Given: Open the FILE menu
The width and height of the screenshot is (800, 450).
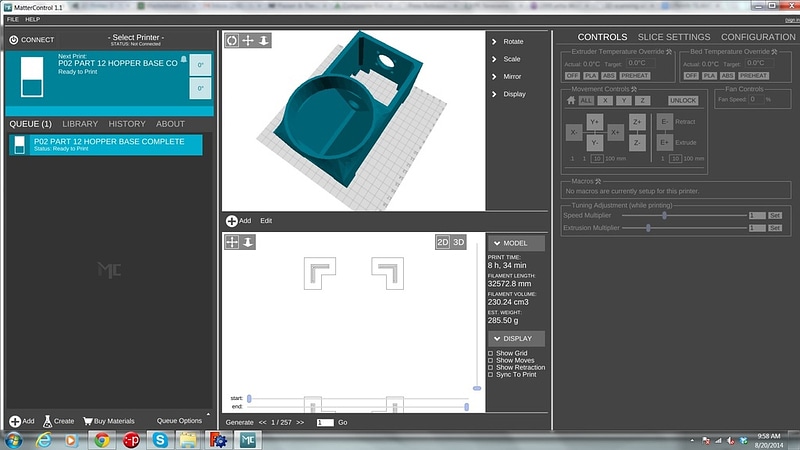Looking at the screenshot, I should [x=13, y=19].
